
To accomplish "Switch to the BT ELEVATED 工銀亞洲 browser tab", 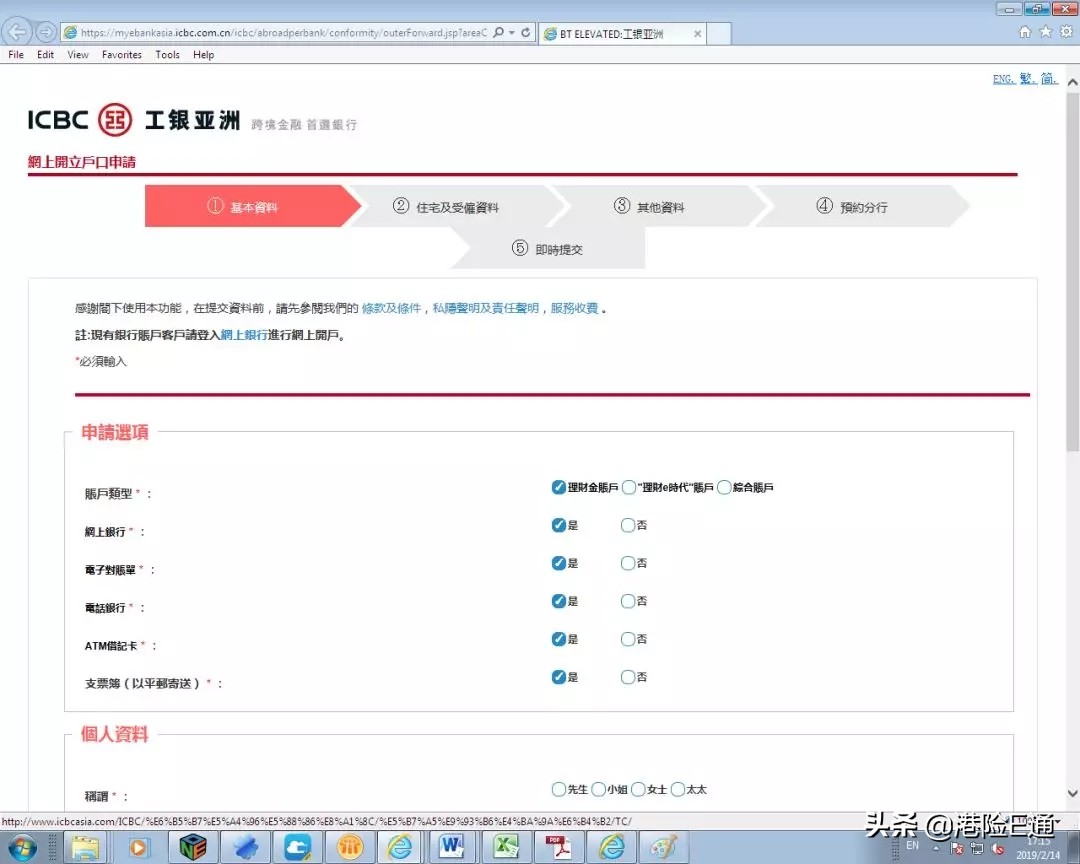I will (x=610, y=32).
